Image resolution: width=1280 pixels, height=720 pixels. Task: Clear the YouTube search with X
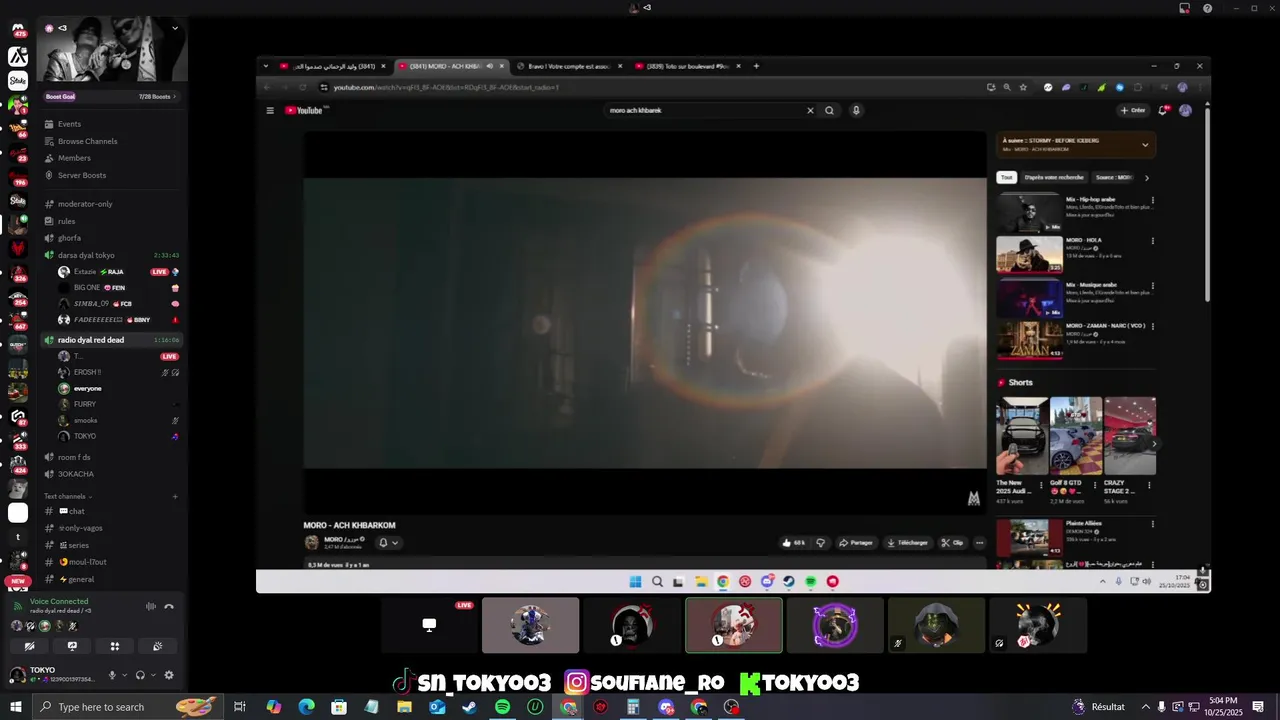810,110
